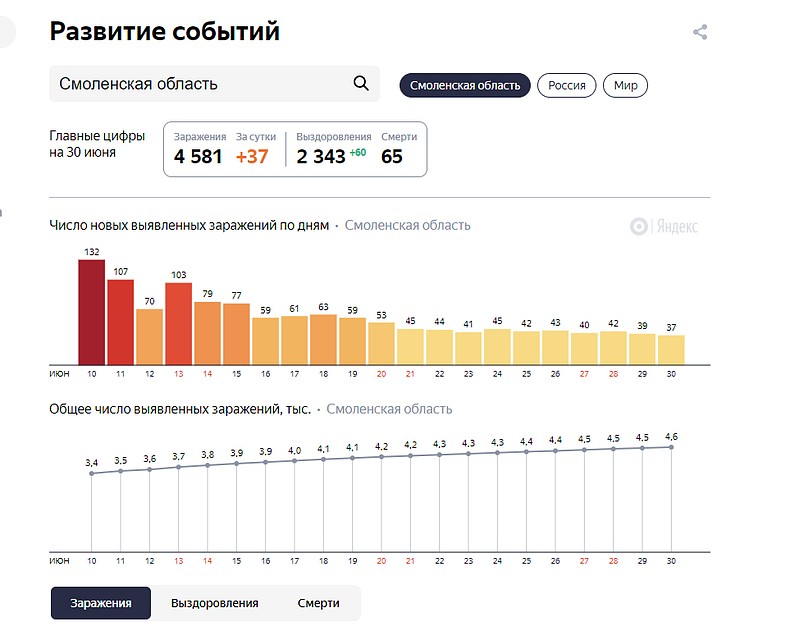Click the За сутки label in the stats box

[256, 137]
